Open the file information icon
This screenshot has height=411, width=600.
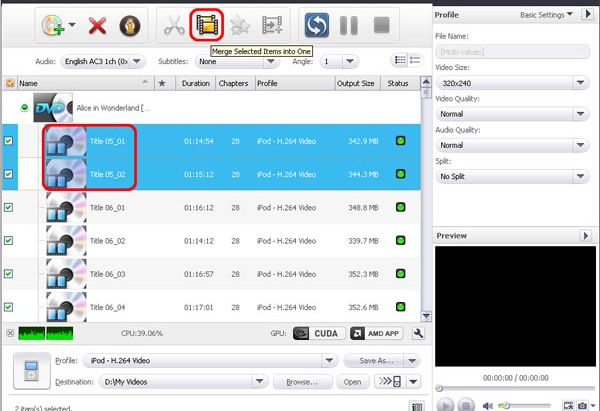130,26
